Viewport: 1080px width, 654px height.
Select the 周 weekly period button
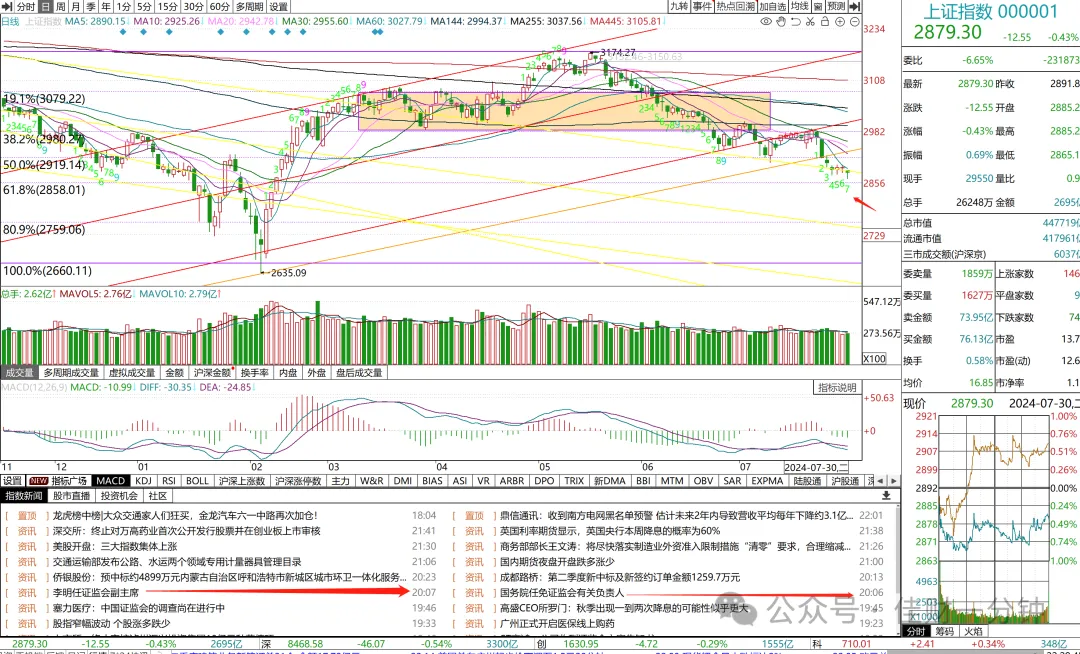[x=61, y=6]
